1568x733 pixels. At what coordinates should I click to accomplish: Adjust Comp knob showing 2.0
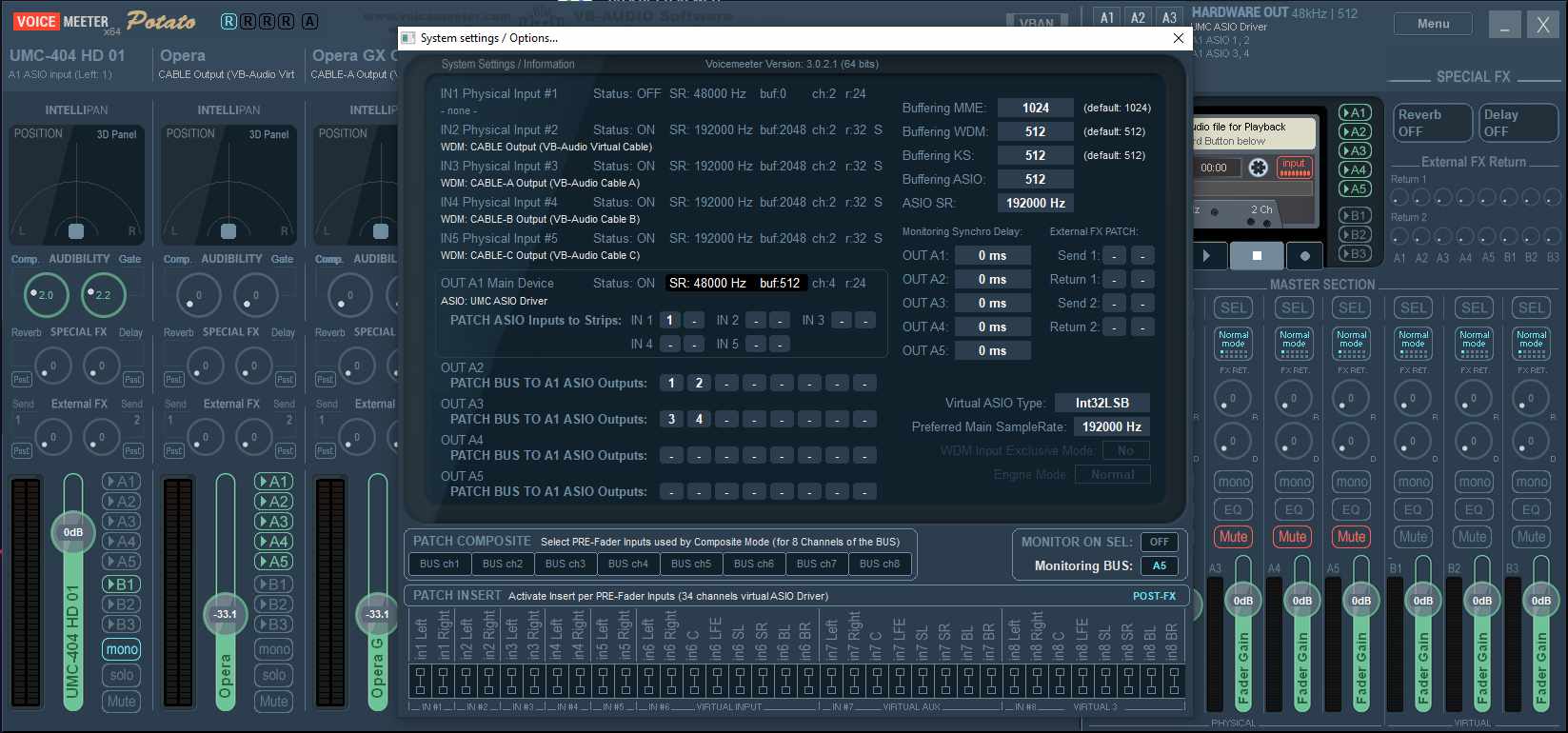(x=46, y=294)
